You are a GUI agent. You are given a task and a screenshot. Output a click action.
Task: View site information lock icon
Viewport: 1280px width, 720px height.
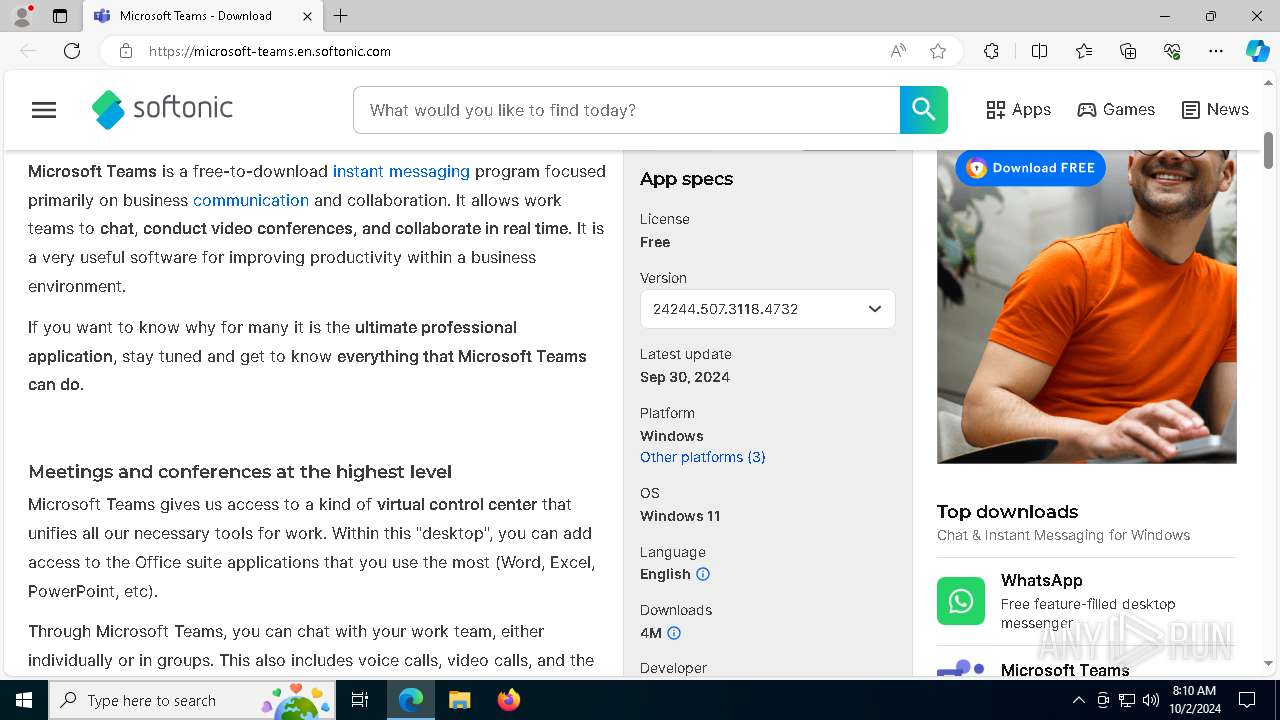[125, 51]
